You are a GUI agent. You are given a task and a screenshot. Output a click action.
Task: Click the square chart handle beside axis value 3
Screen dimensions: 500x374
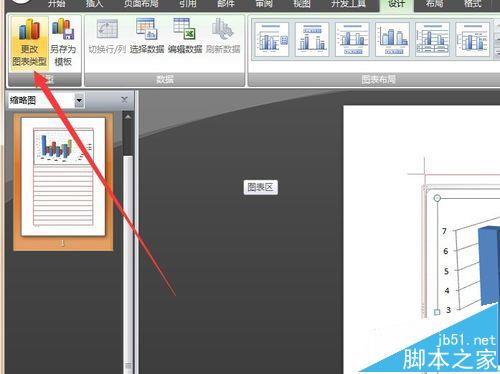coord(437,312)
